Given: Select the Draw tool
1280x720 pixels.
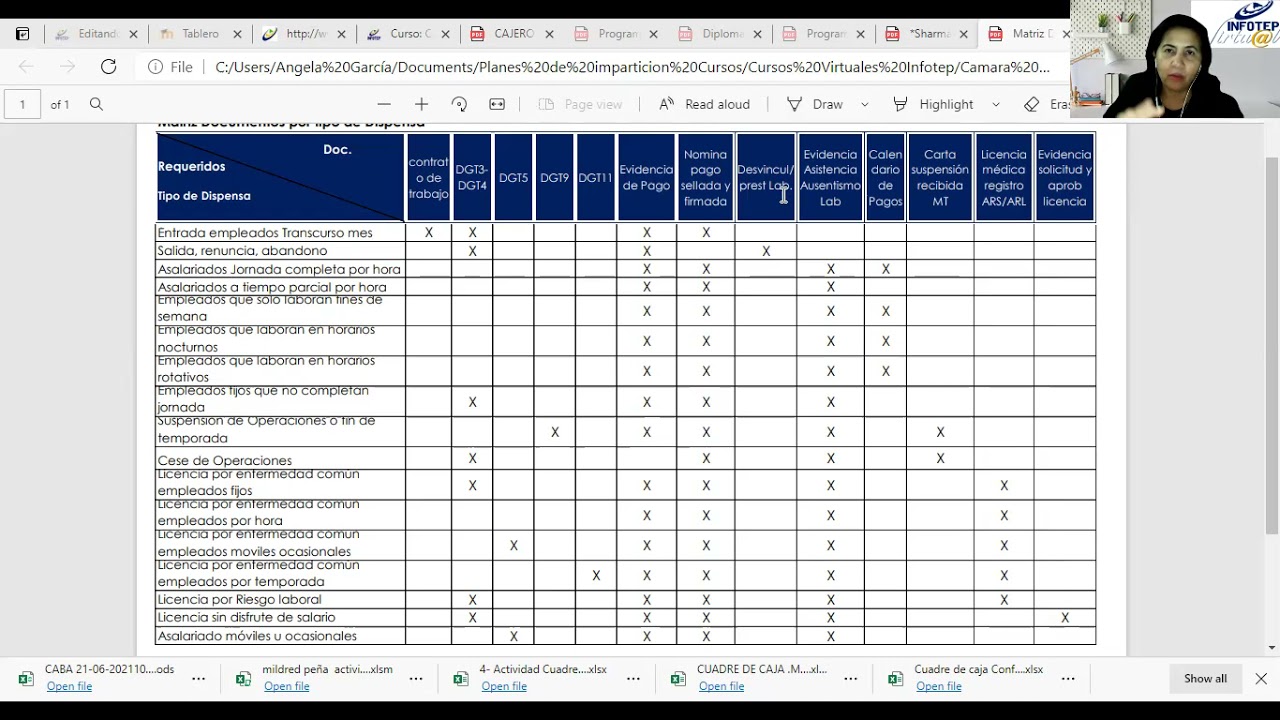Looking at the screenshot, I should coord(815,104).
